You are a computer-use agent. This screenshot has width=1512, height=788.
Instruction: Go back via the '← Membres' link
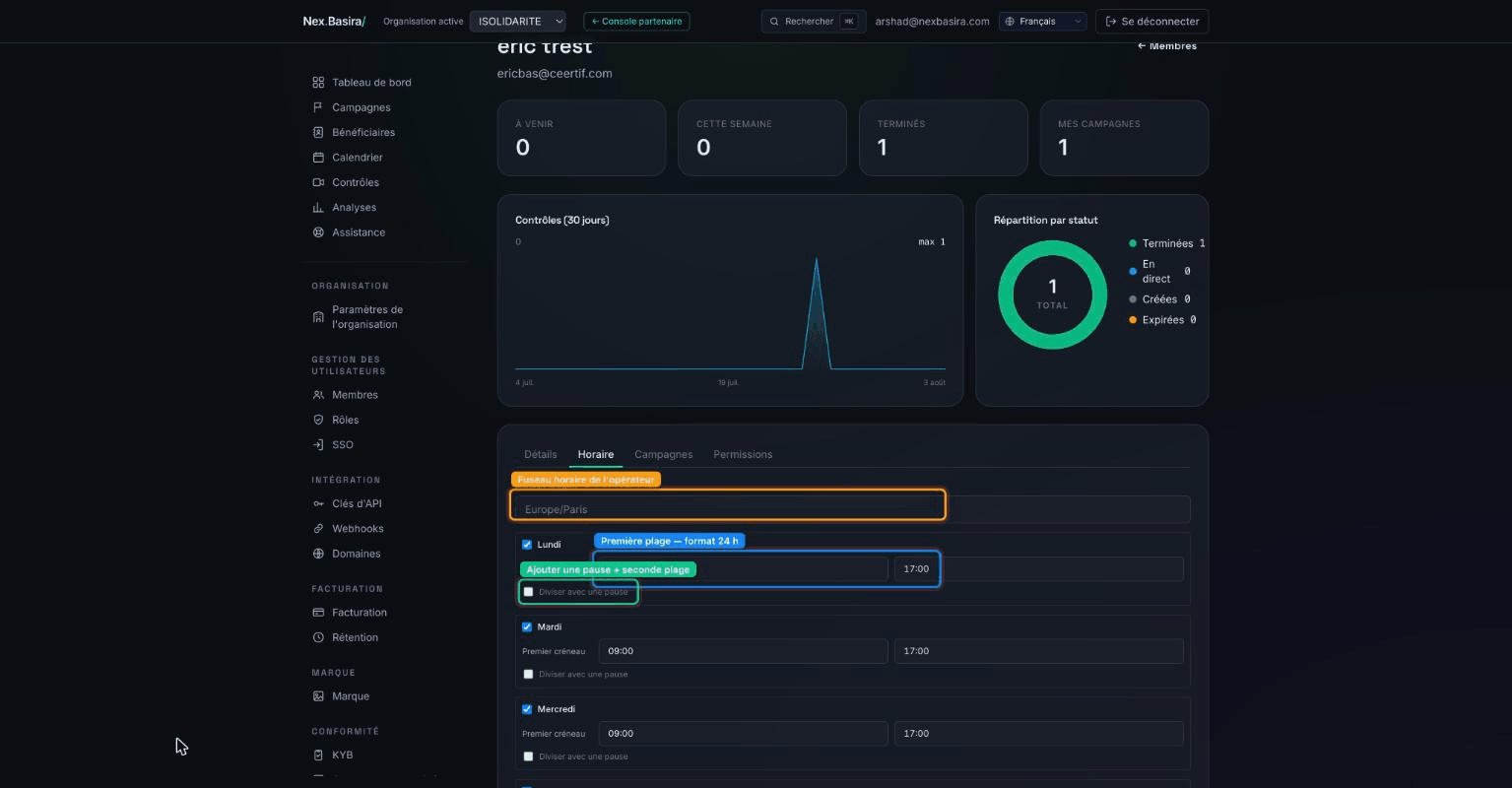(x=1167, y=46)
